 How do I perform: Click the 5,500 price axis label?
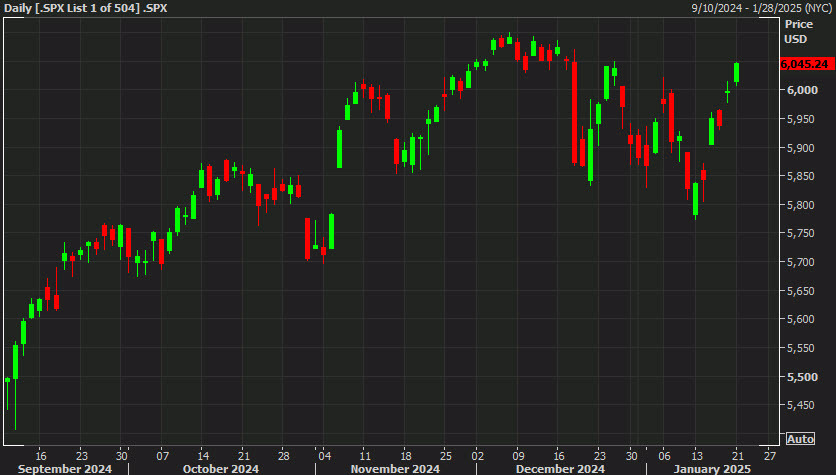802,377
